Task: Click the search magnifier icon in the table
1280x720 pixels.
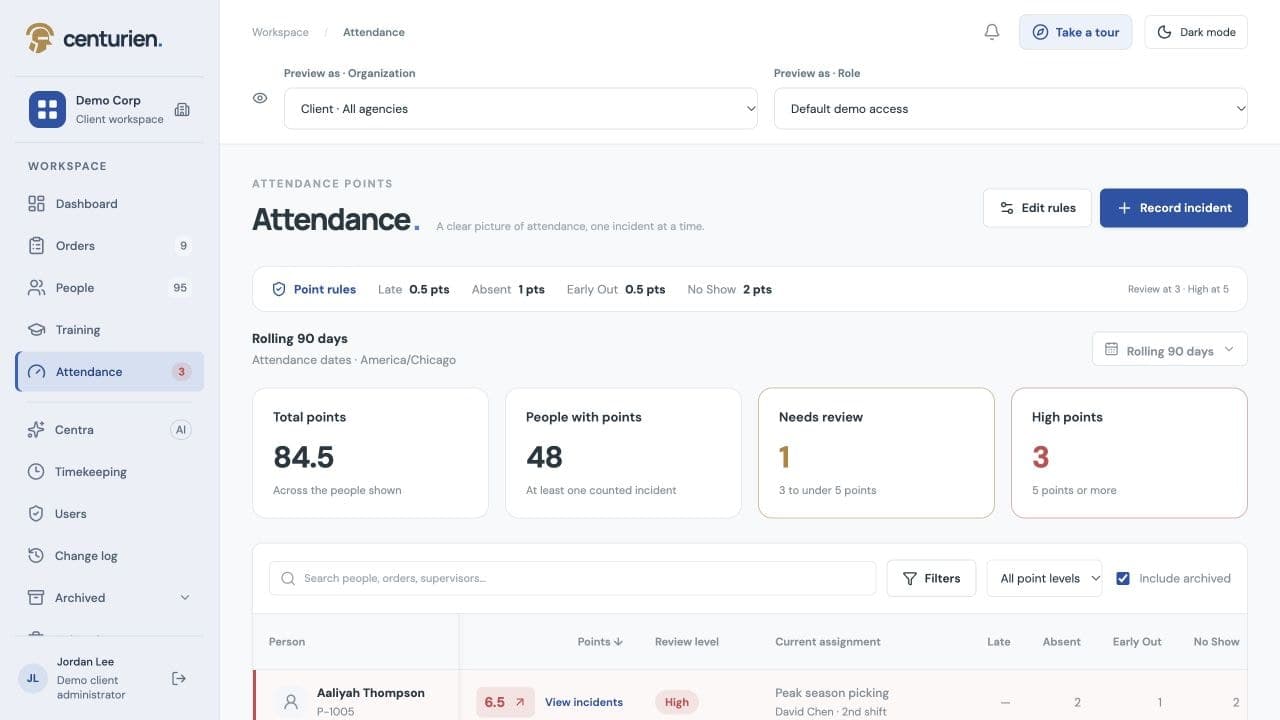Action: click(x=288, y=578)
